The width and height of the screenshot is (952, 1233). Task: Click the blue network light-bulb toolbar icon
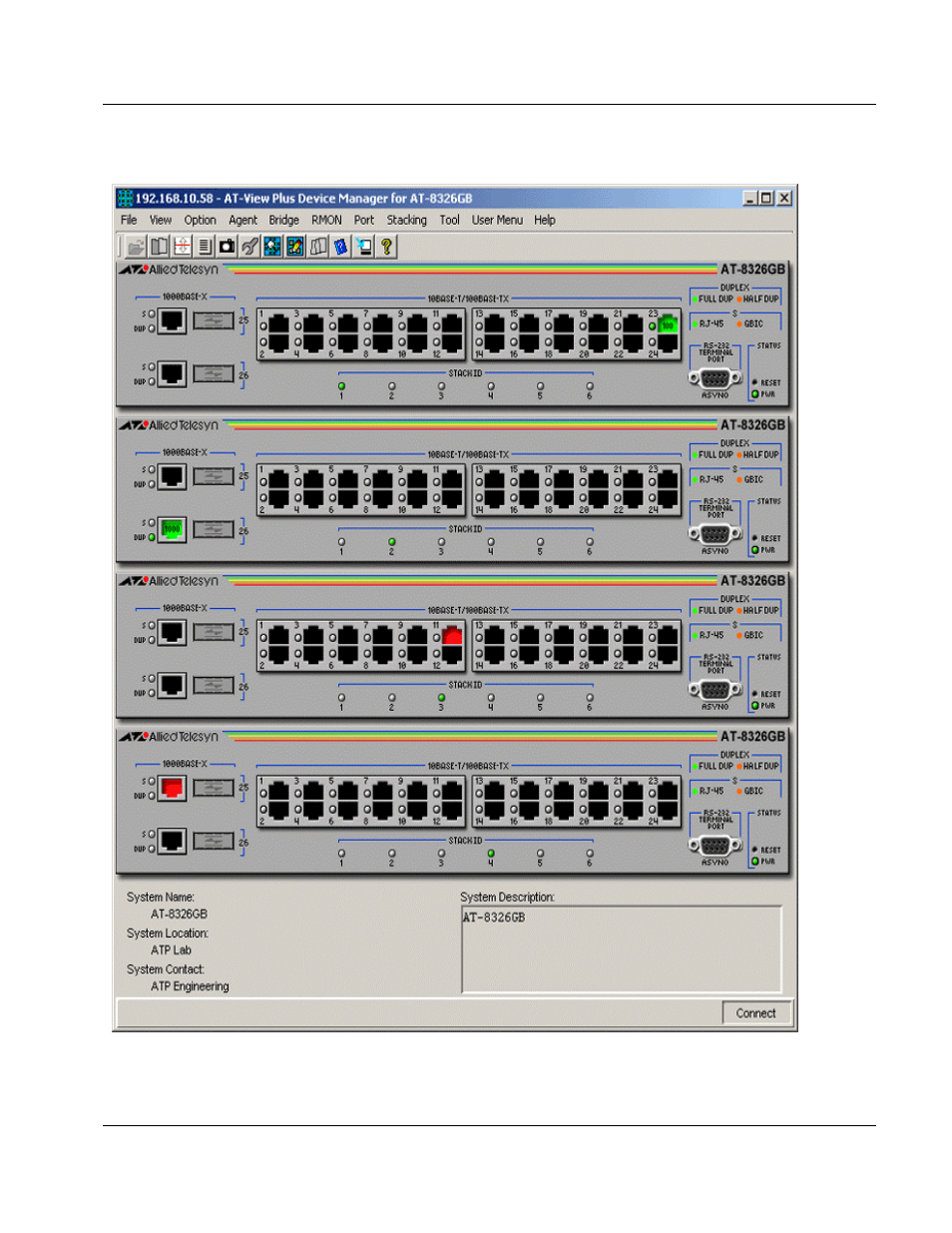272,246
